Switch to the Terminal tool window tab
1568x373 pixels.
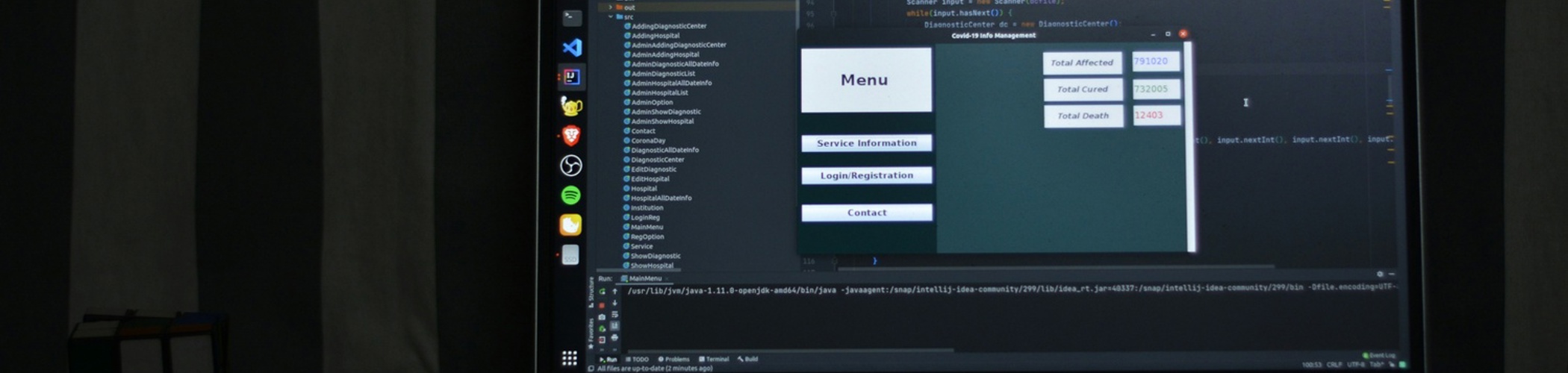coord(714,360)
